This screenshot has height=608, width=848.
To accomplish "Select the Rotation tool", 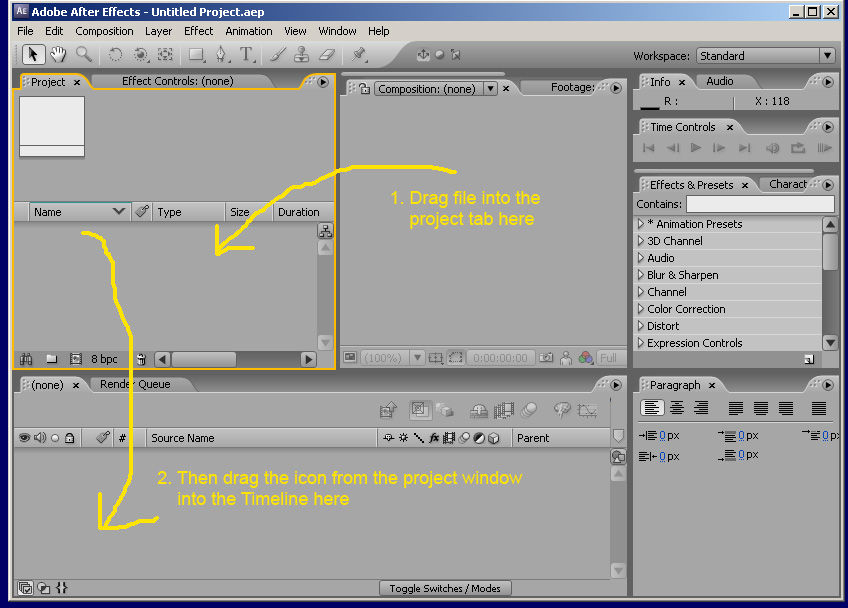I will point(115,55).
